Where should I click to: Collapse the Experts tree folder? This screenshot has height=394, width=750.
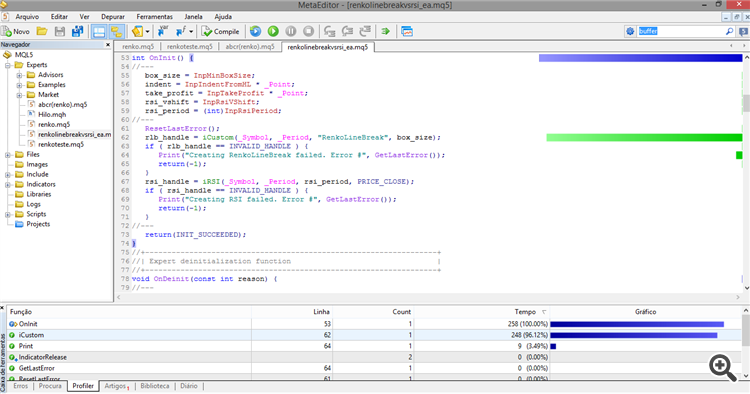(x=8, y=65)
